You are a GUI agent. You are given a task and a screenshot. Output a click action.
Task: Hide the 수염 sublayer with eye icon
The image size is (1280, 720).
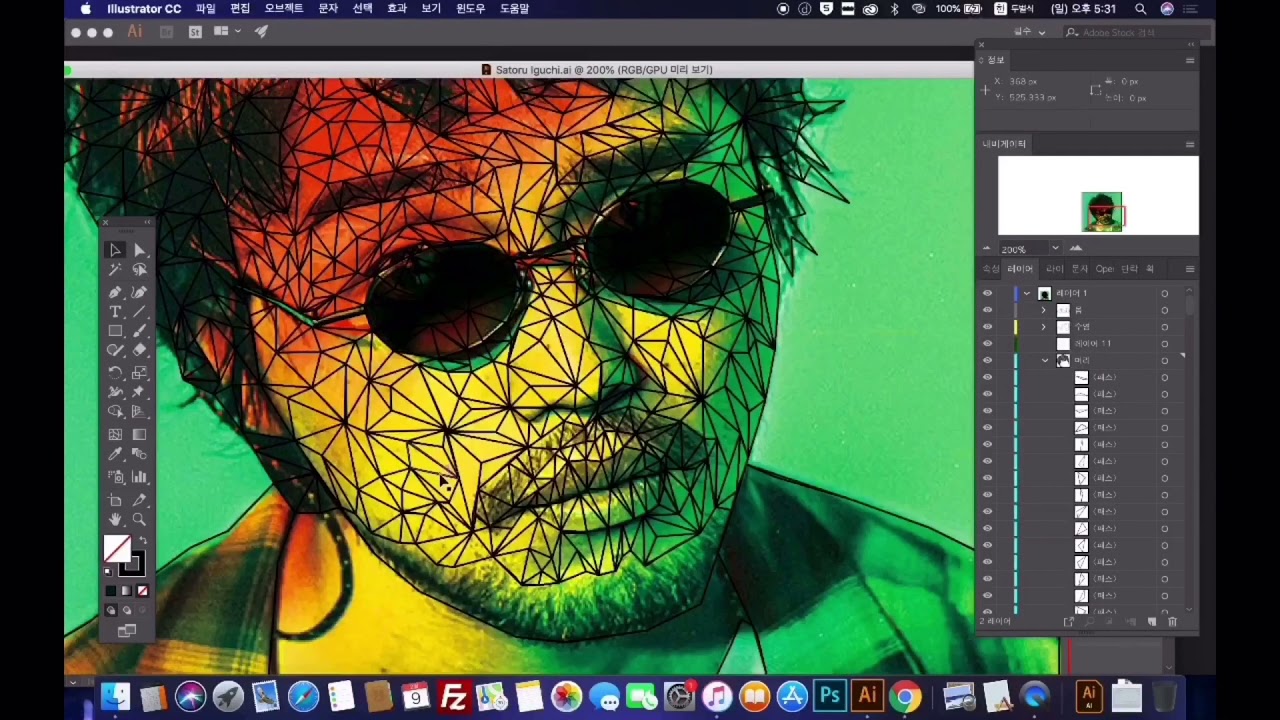point(987,327)
